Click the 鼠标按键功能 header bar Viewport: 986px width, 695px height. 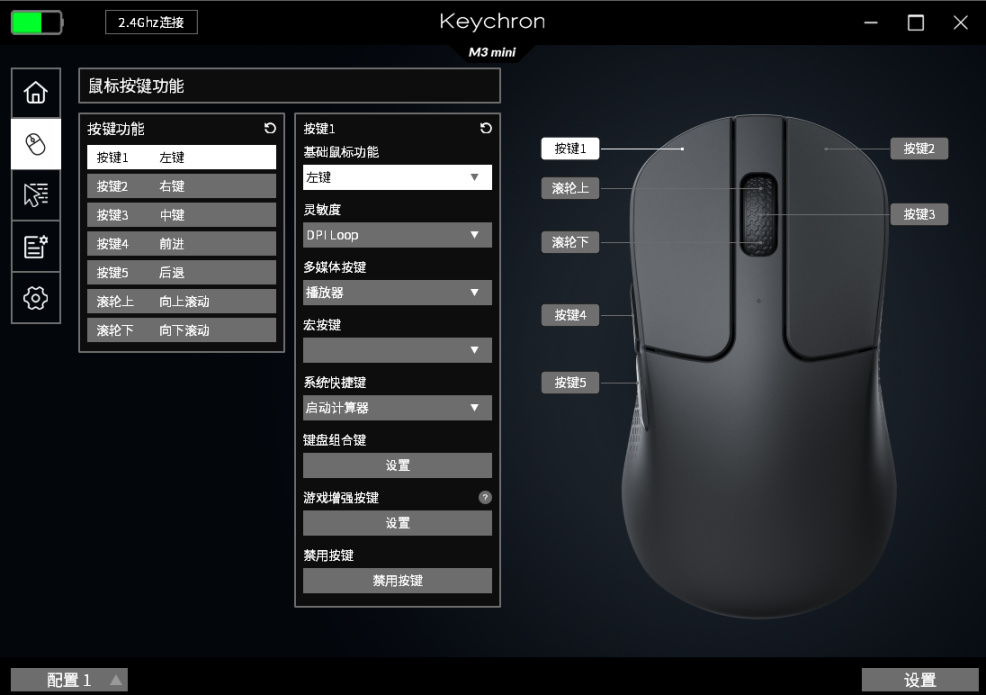pyautogui.click(x=289, y=86)
